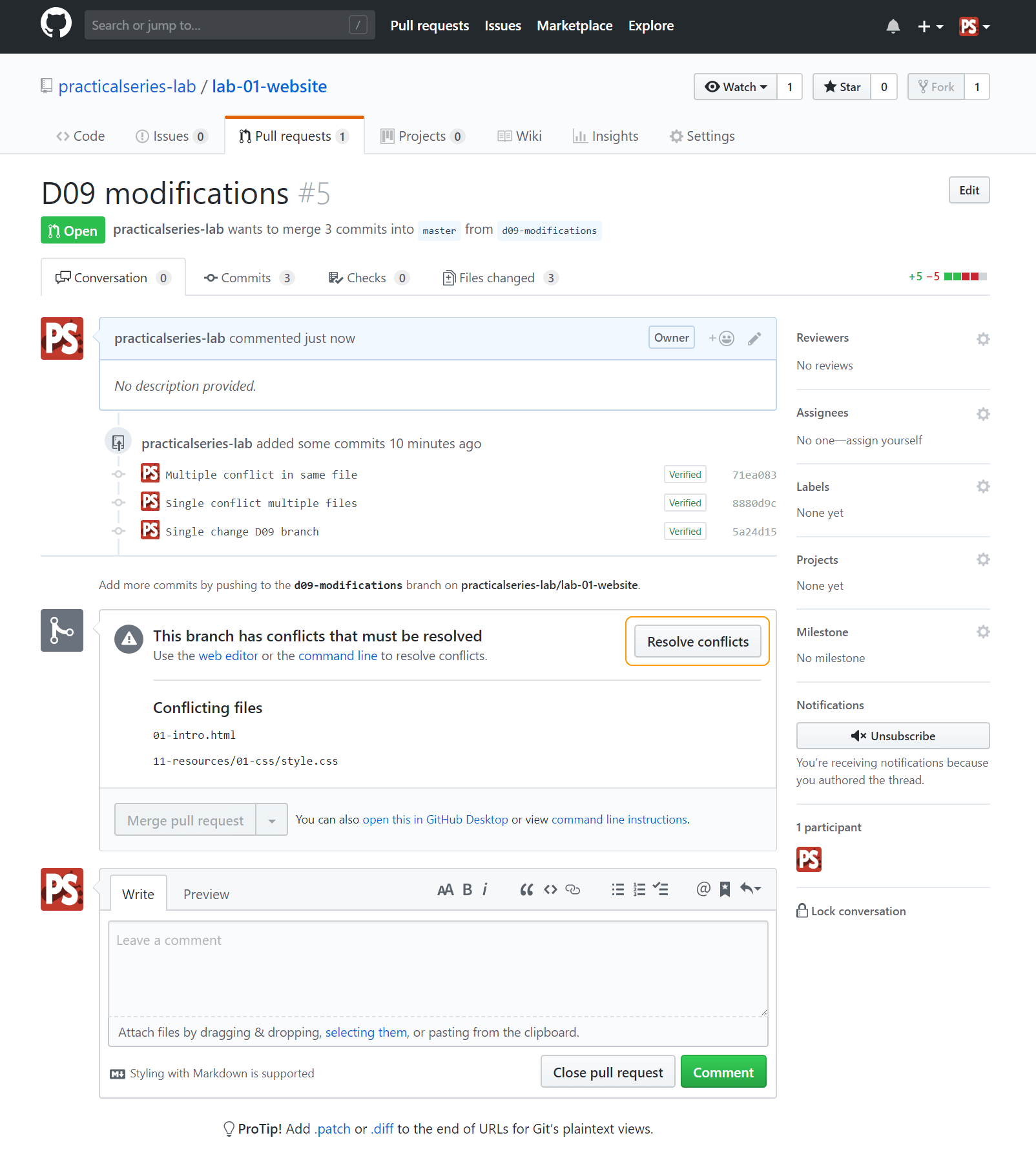Click into the Leave a comment field
Screen dimensions: 1036x1151
(x=438, y=969)
